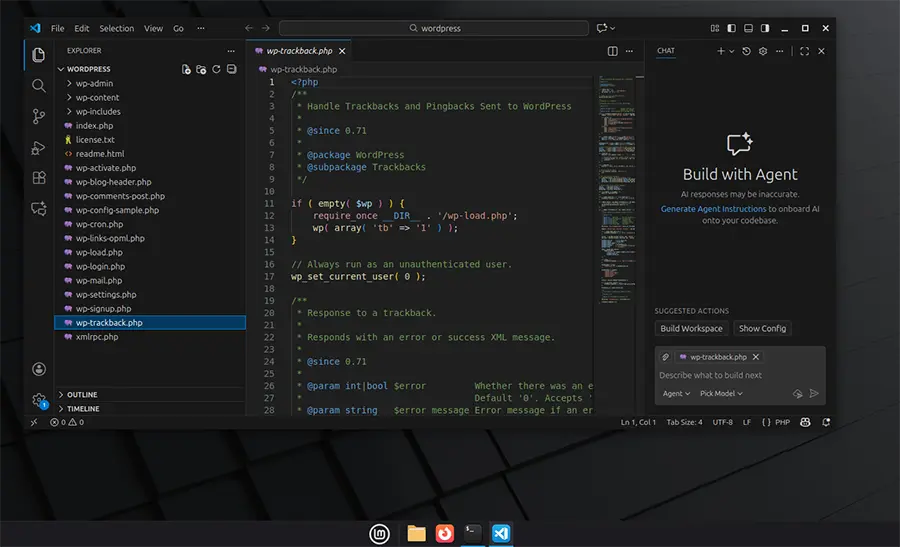Click the code minimap overview
The image size is (900, 547).
(616, 189)
